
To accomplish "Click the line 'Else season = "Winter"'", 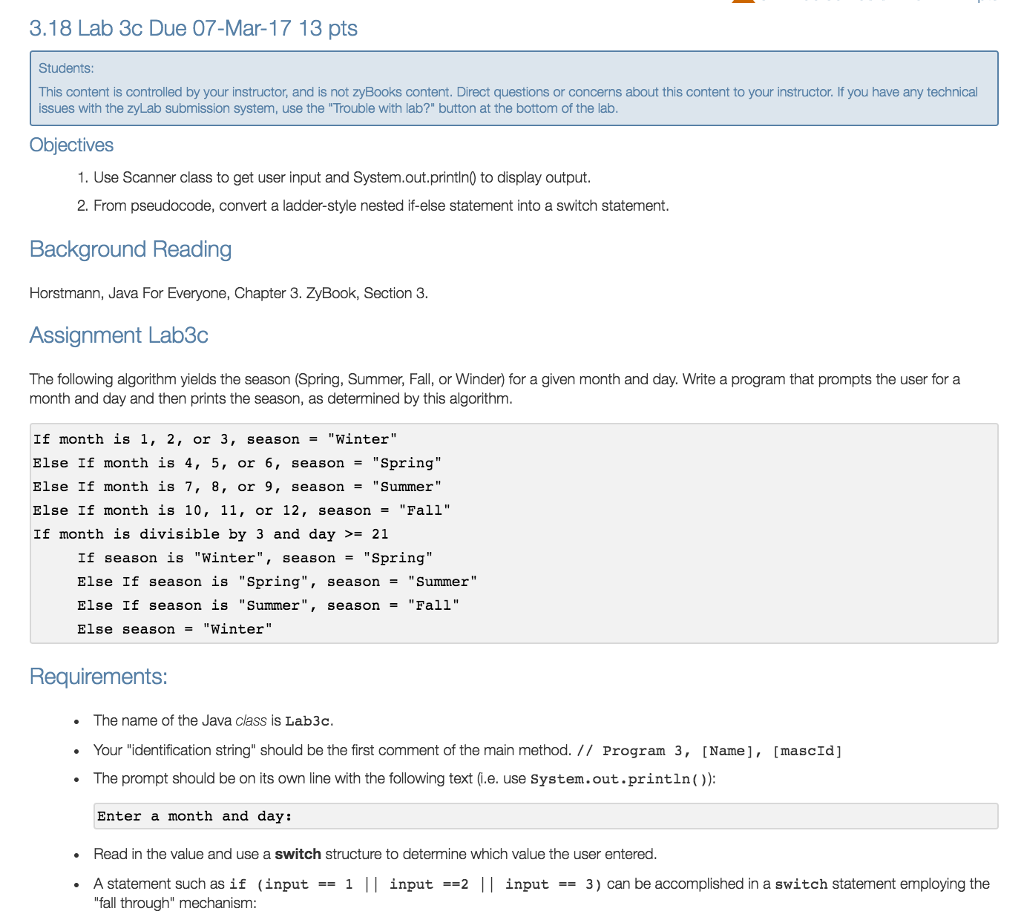I will tap(174, 629).
